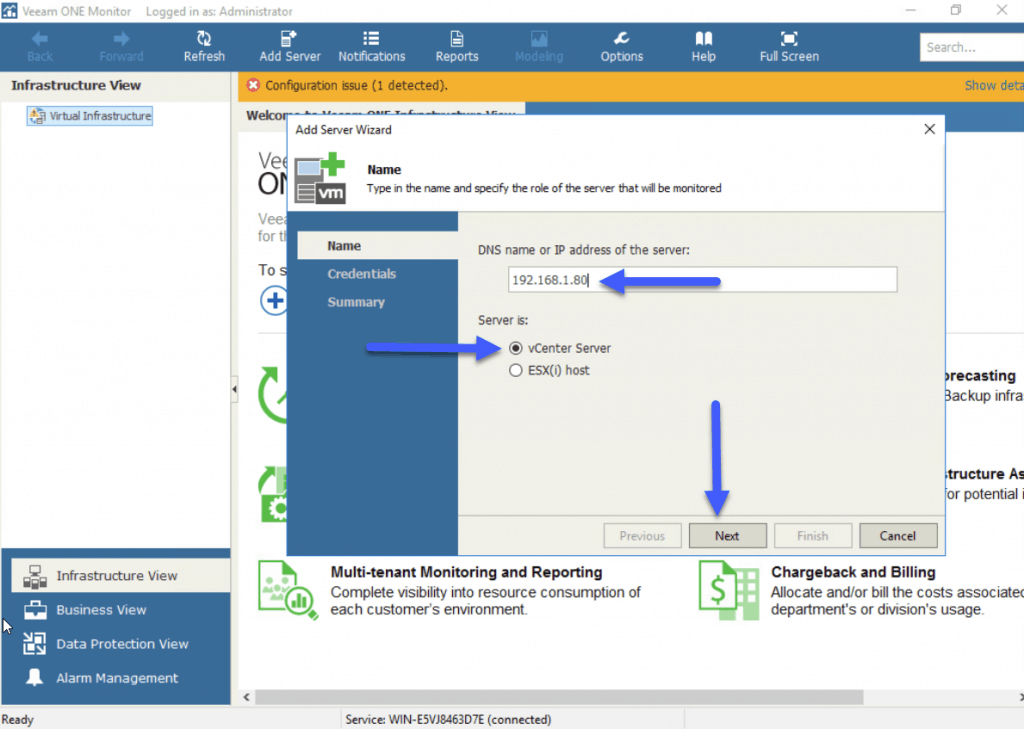Refresh the monitor view
The height and width of the screenshot is (729, 1024).
coord(204,47)
